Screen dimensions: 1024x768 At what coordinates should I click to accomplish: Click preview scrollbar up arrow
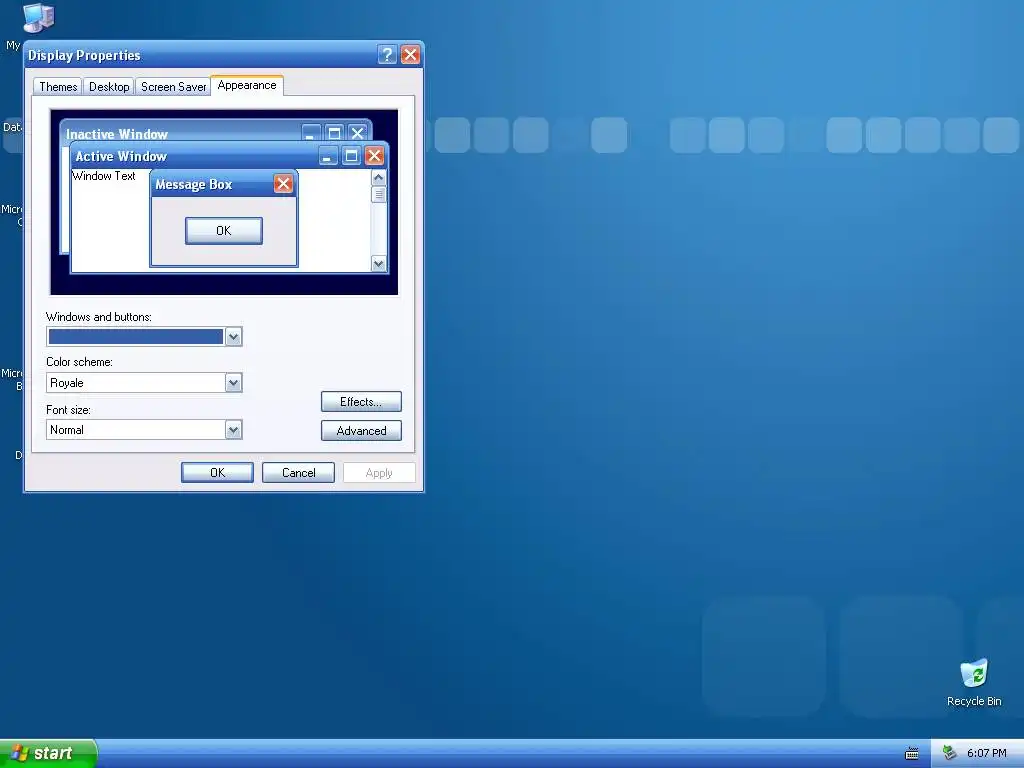[379, 178]
